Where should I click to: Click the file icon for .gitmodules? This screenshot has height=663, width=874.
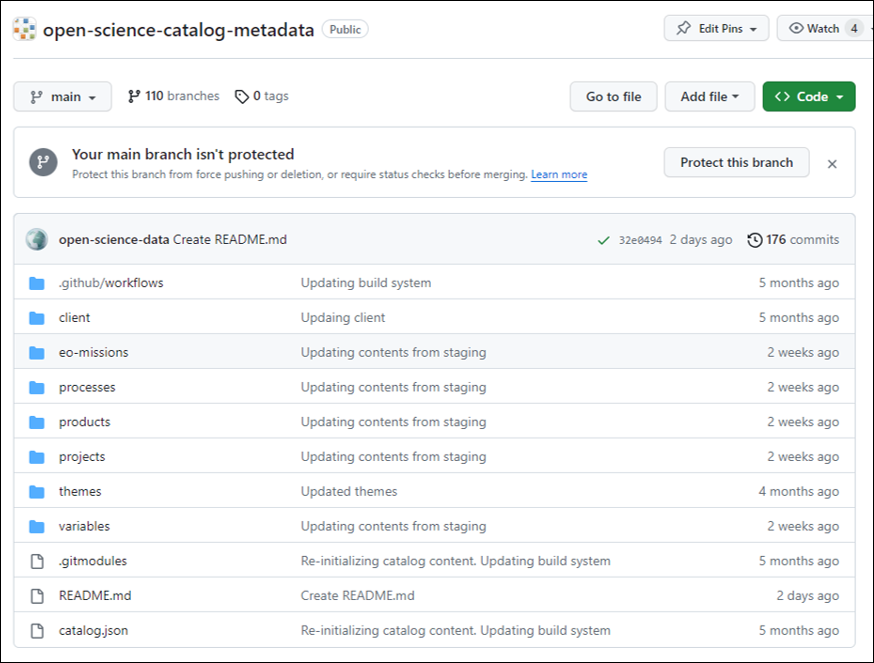37,561
